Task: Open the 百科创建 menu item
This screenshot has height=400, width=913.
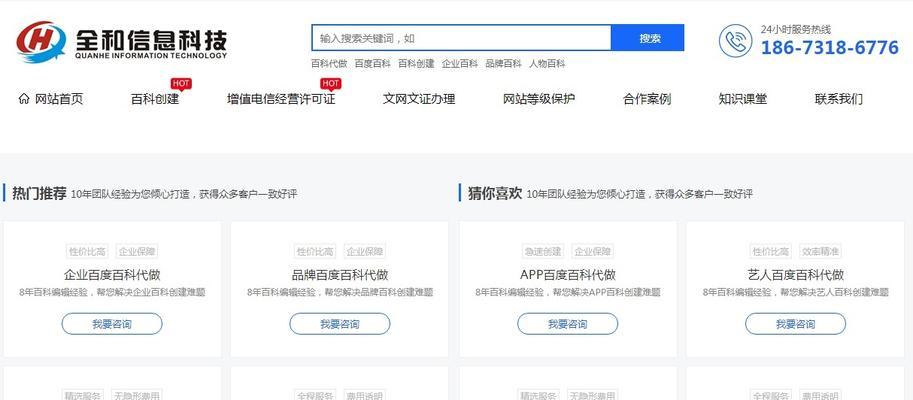Action: click(x=155, y=99)
